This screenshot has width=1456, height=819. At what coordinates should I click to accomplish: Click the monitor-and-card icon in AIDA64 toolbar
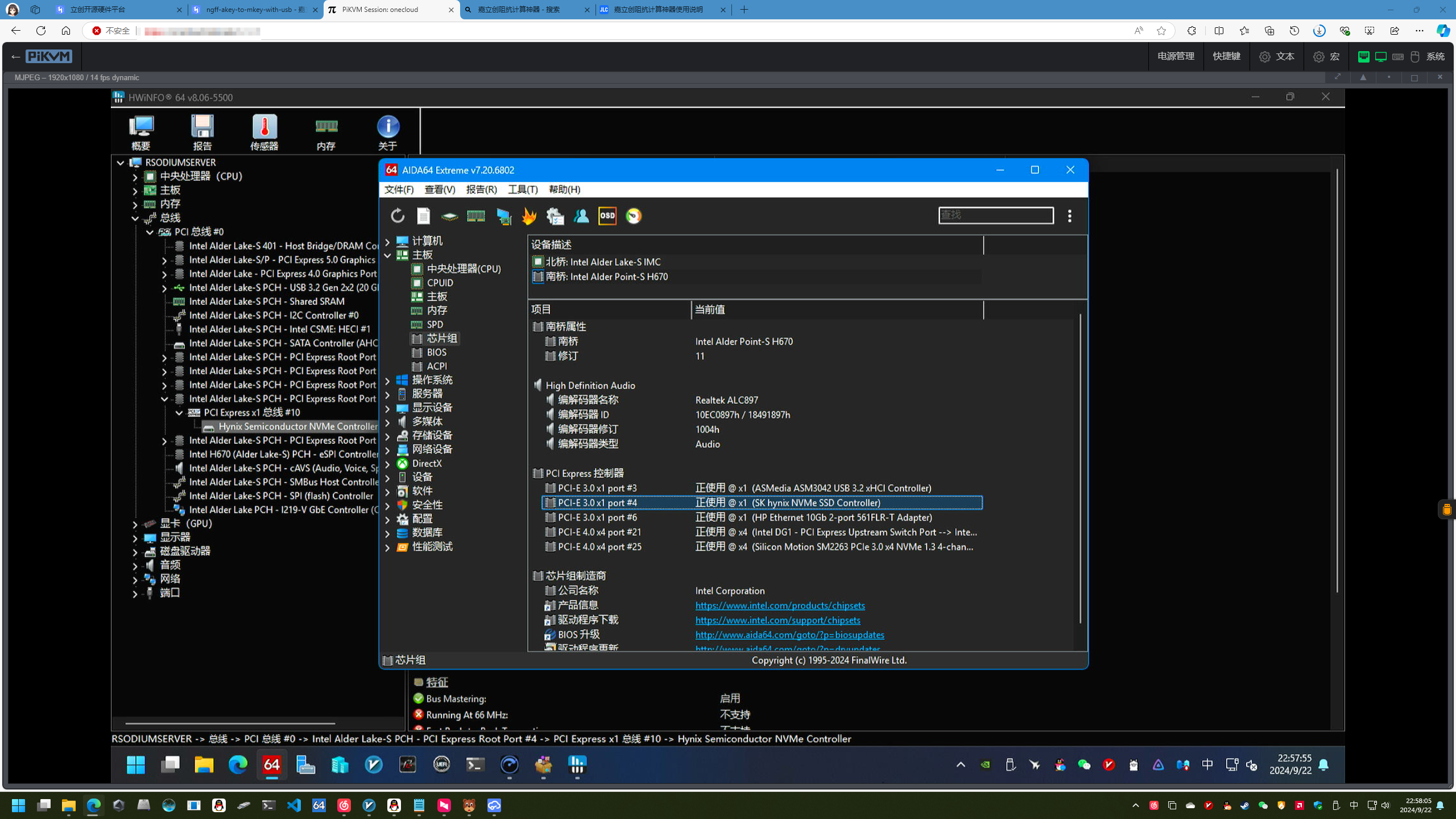click(x=503, y=216)
